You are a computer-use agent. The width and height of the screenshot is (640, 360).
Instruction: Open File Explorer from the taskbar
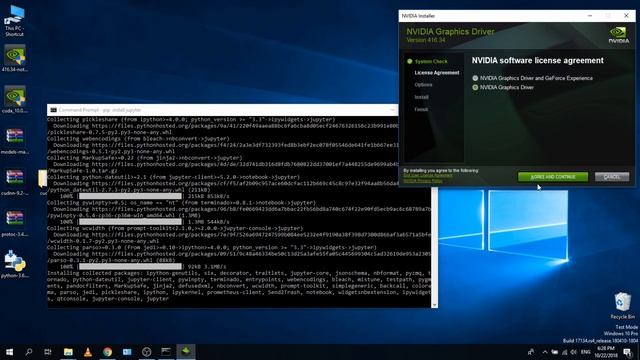pyautogui.click(x=68, y=352)
